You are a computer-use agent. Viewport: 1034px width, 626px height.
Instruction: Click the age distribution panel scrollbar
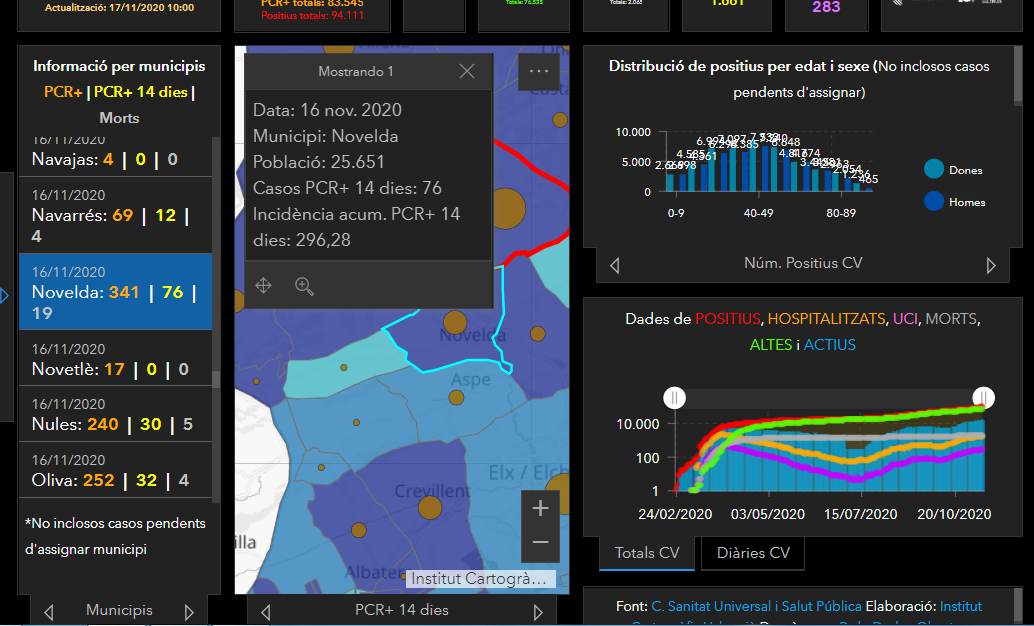click(x=1018, y=76)
